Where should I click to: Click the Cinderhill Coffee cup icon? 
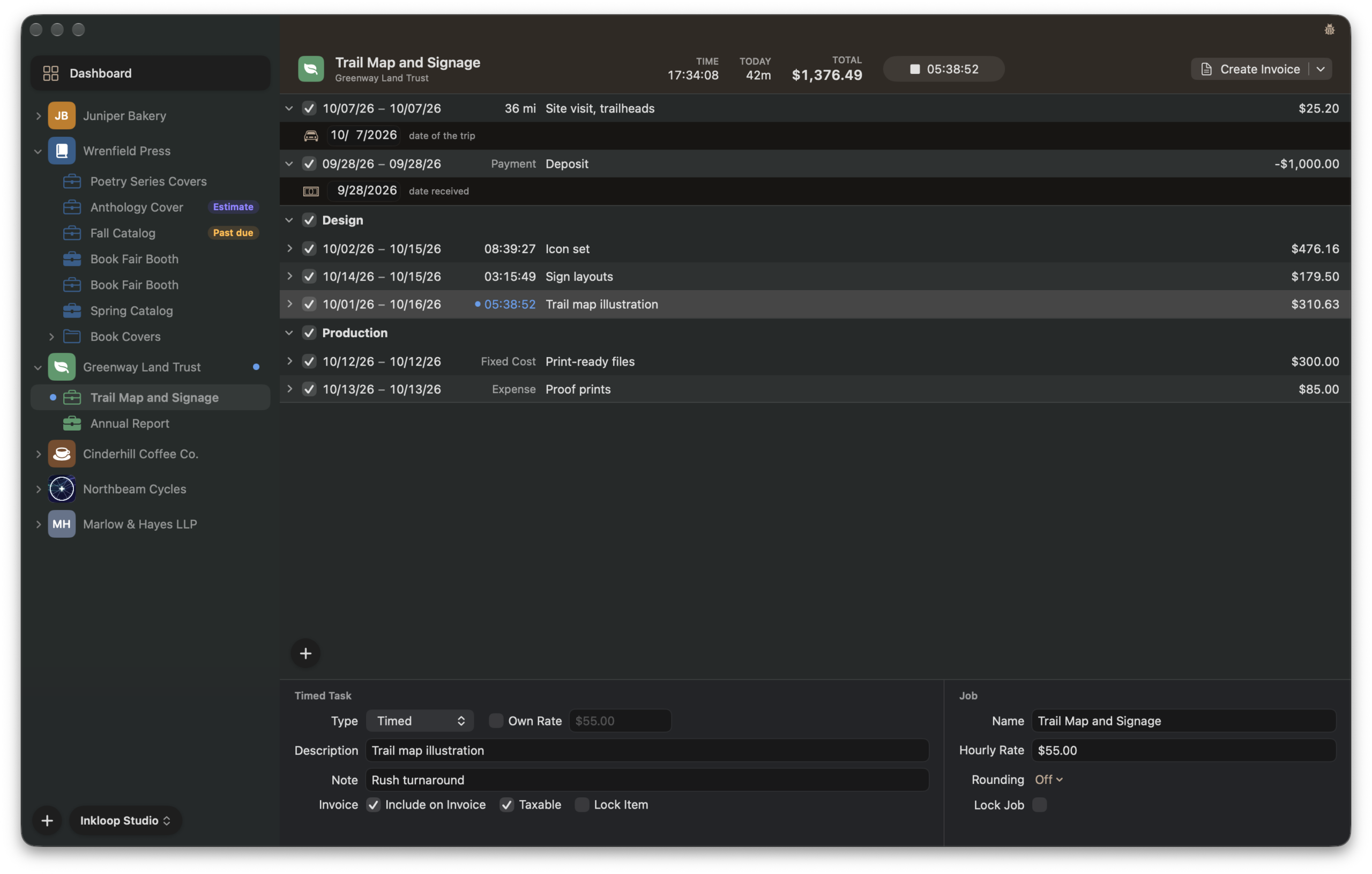click(62, 454)
